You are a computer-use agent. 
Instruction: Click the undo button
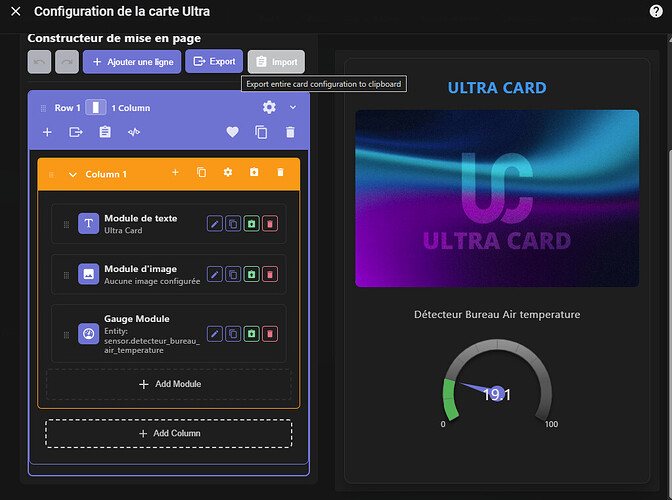tap(39, 62)
